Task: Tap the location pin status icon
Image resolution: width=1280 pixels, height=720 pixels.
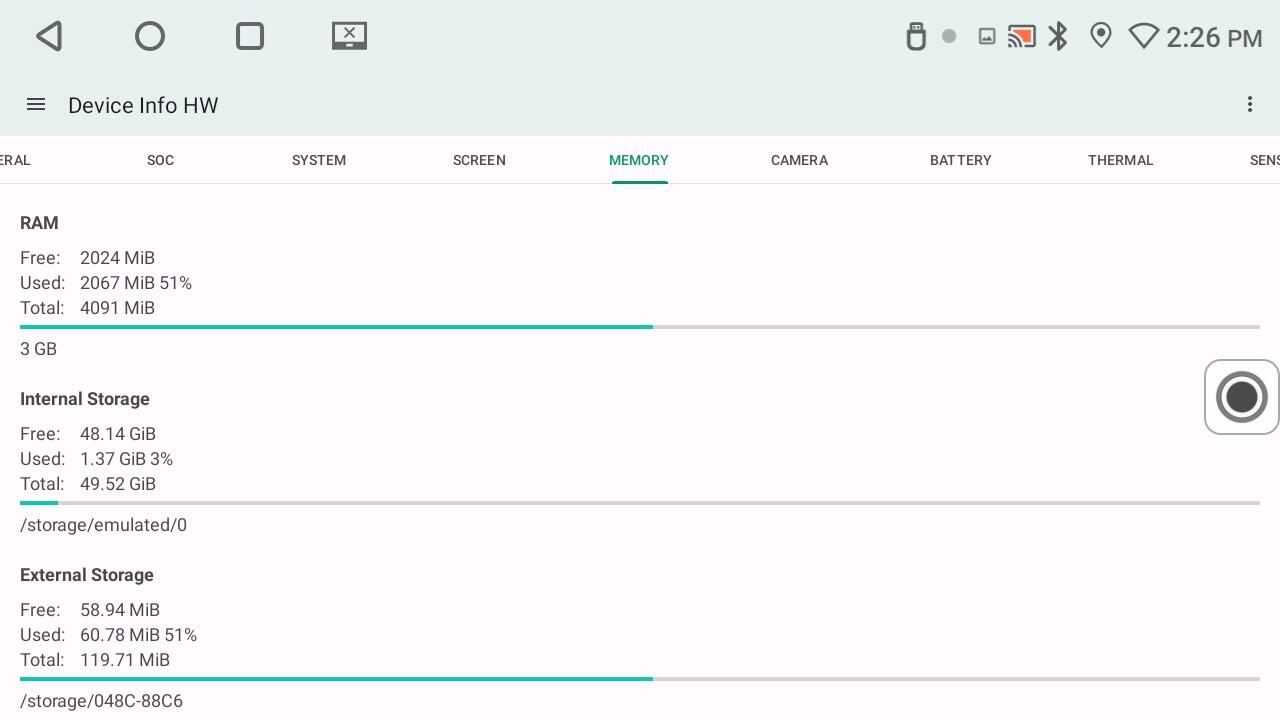Action: click(x=1100, y=37)
